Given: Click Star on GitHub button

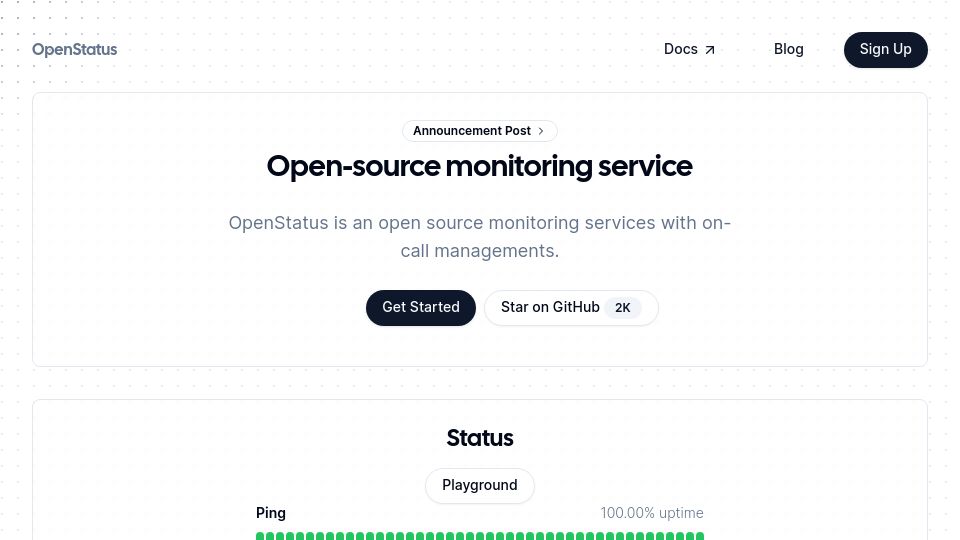Looking at the screenshot, I should (x=571, y=307).
